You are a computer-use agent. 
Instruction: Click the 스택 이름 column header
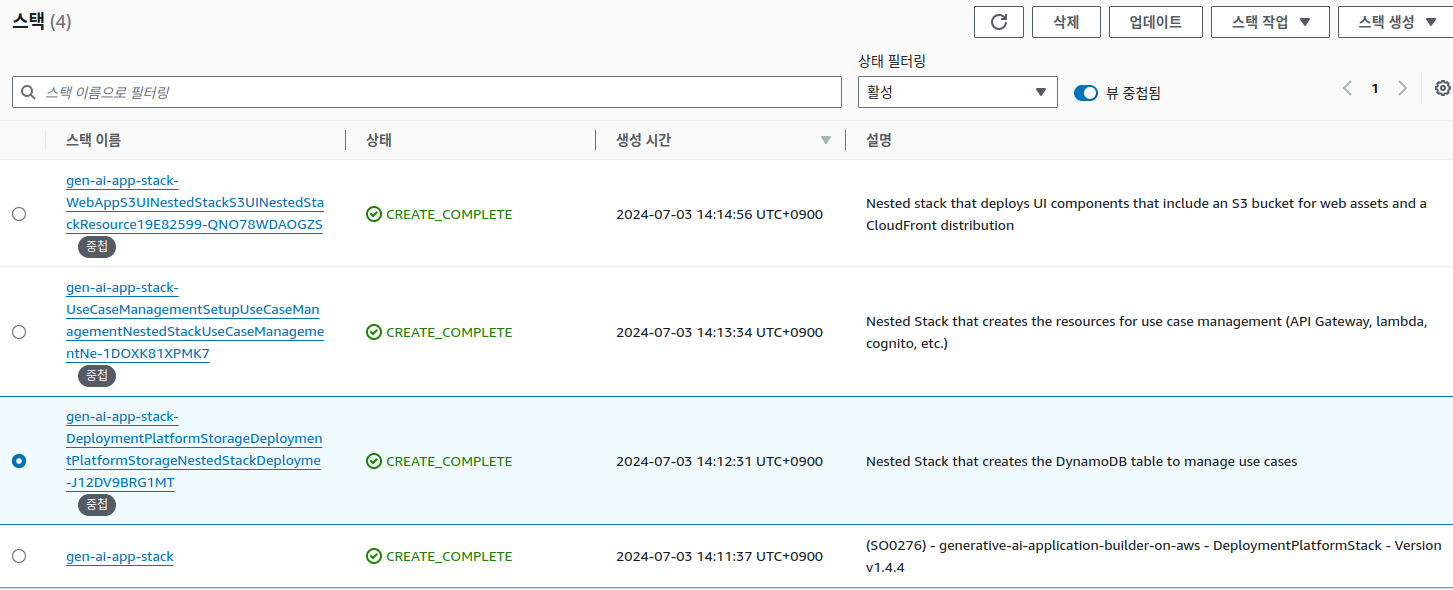(94, 140)
